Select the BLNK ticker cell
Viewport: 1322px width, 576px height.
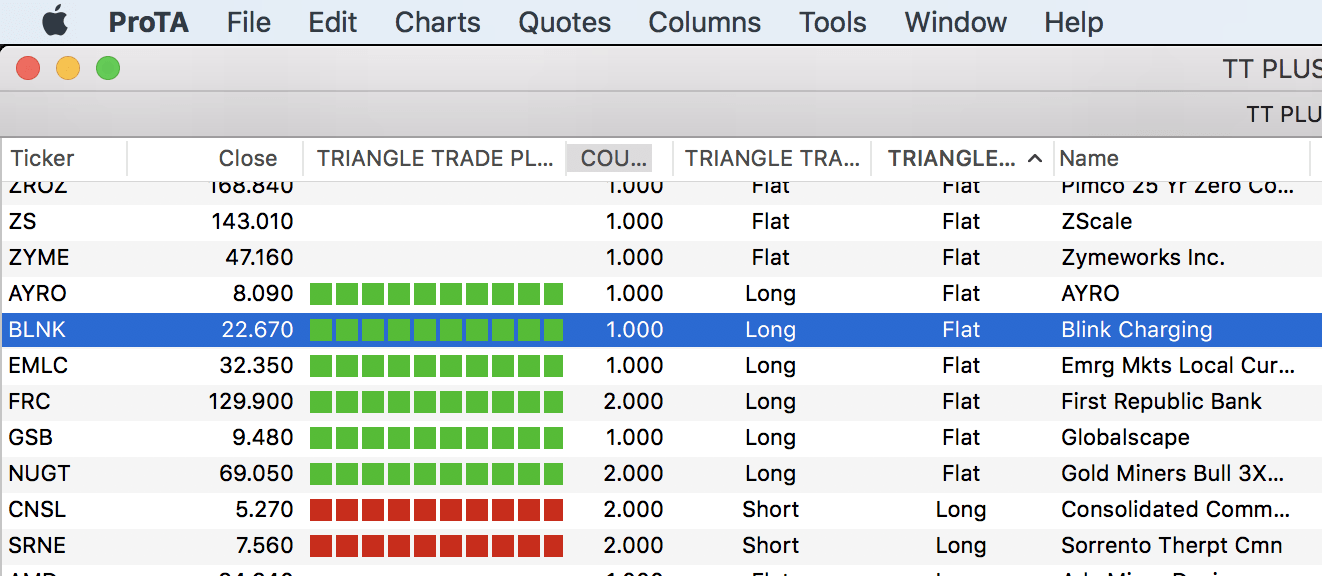pos(37,330)
